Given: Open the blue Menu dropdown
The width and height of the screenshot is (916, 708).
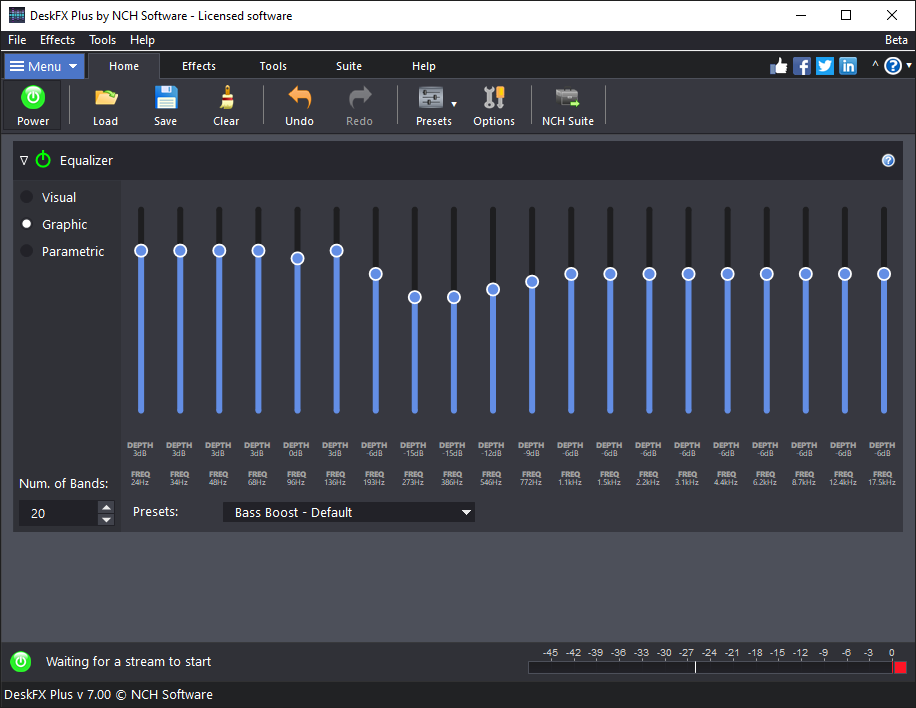Looking at the screenshot, I should pos(44,66).
